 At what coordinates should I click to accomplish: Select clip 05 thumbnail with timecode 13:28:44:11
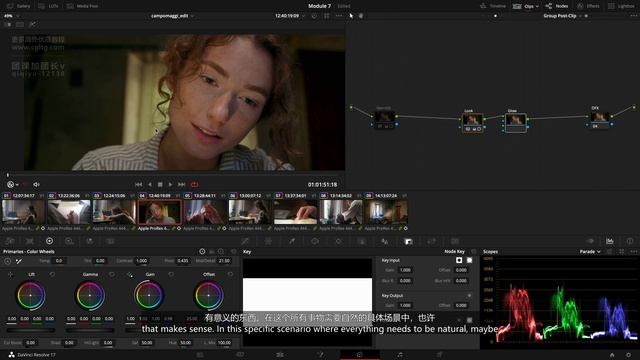(205, 212)
